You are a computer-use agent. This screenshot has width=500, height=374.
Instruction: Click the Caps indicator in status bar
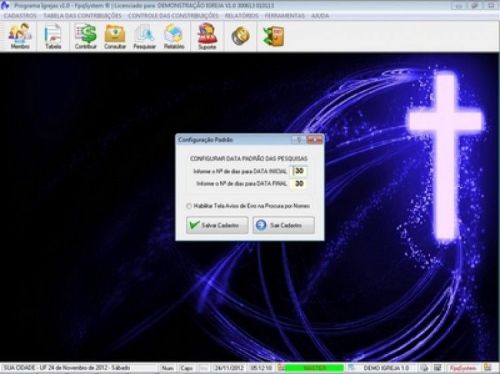coord(186,368)
